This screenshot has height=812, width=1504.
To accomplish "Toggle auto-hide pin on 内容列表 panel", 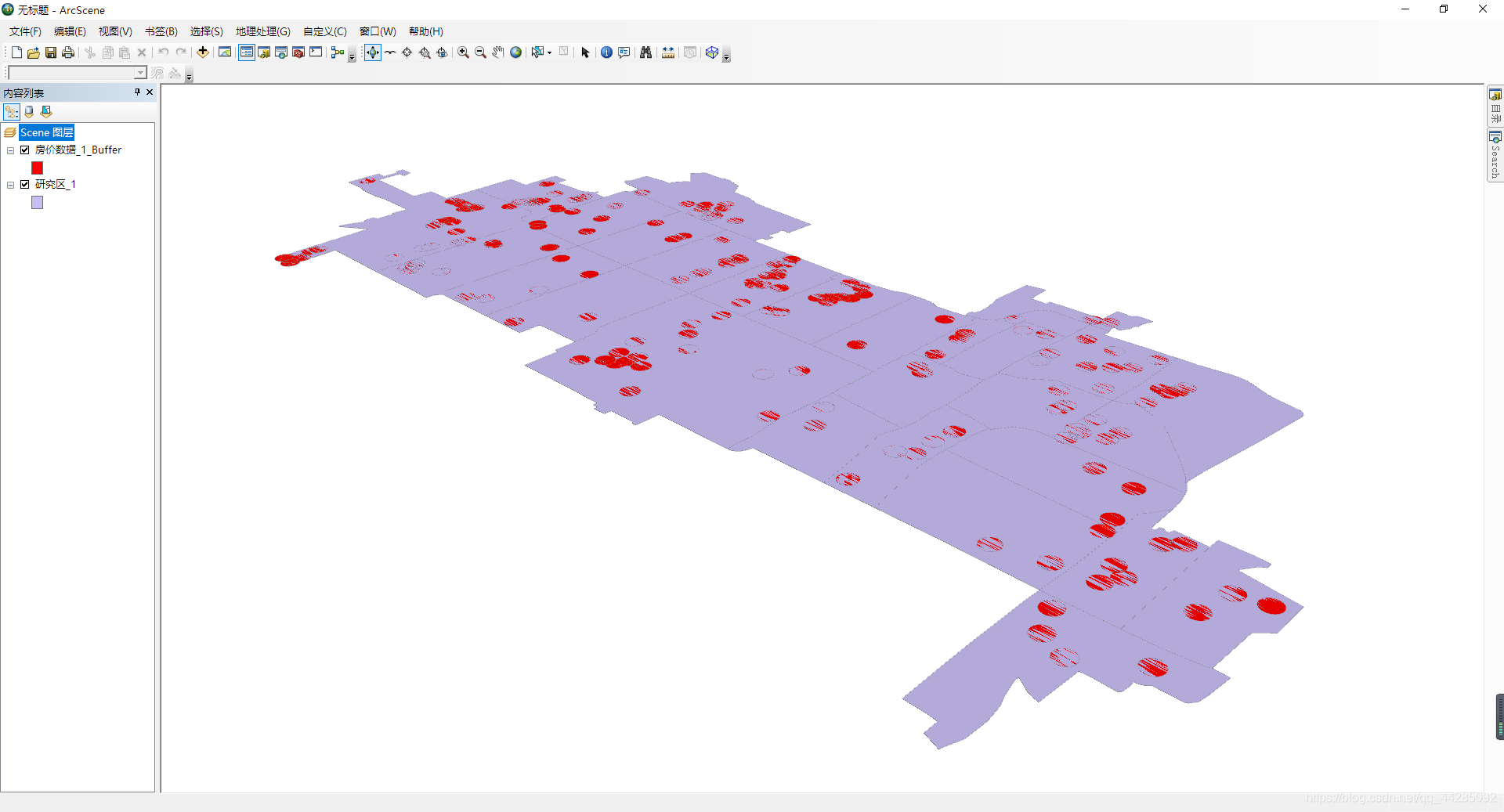I will (137, 92).
